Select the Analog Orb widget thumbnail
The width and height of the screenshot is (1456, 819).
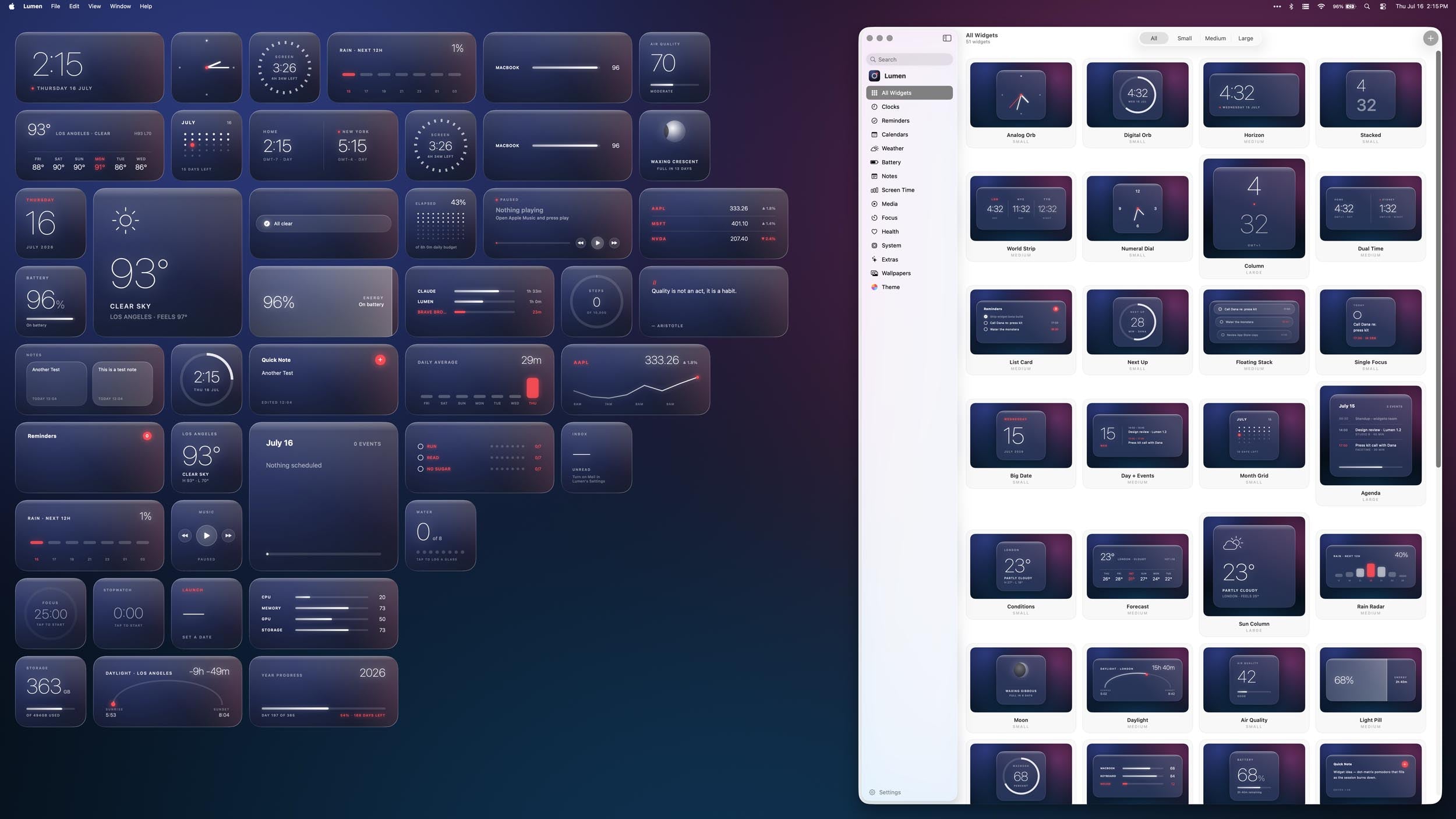pos(1020,95)
